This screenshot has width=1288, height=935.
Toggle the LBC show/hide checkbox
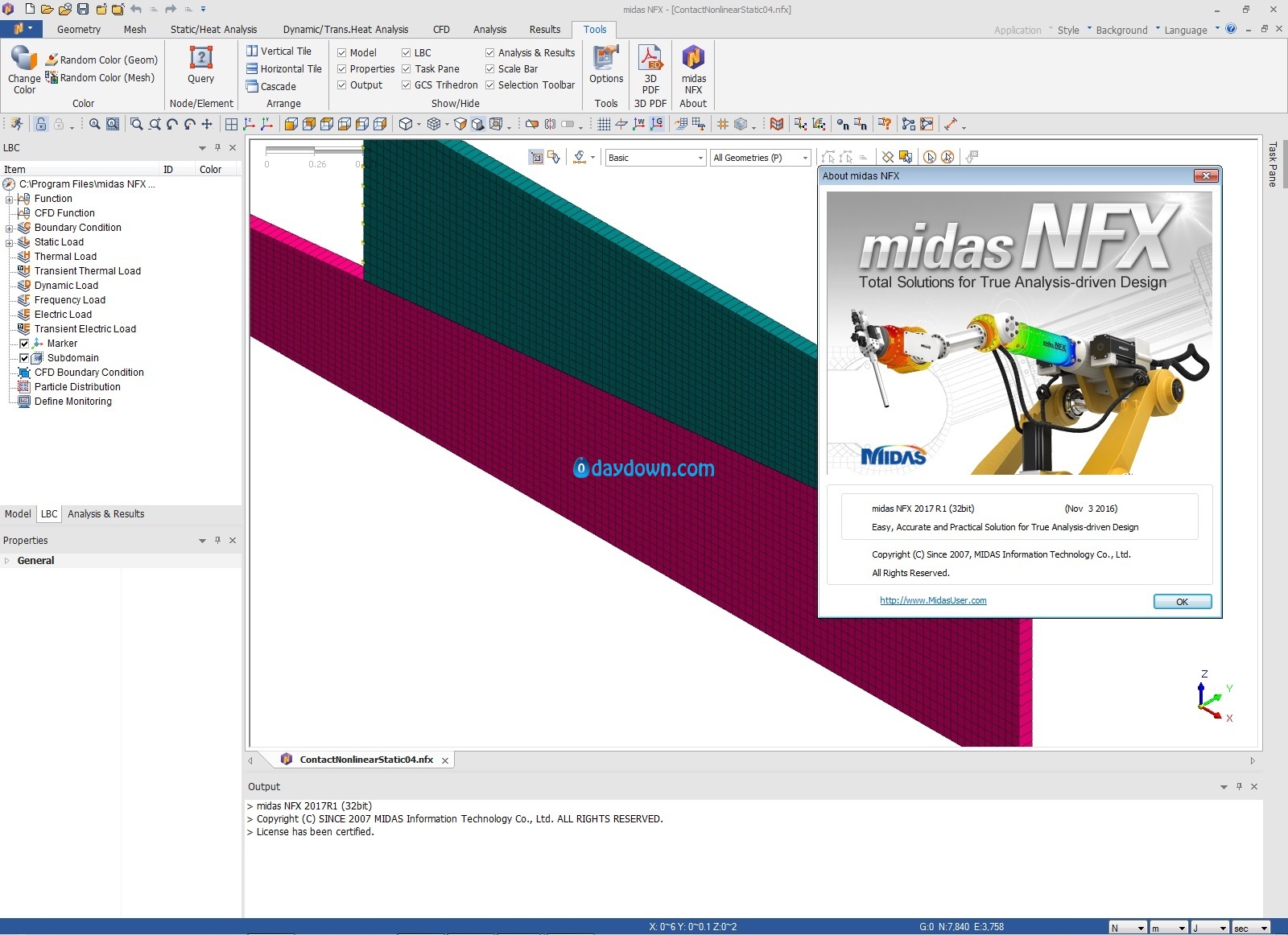coord(407,52)
